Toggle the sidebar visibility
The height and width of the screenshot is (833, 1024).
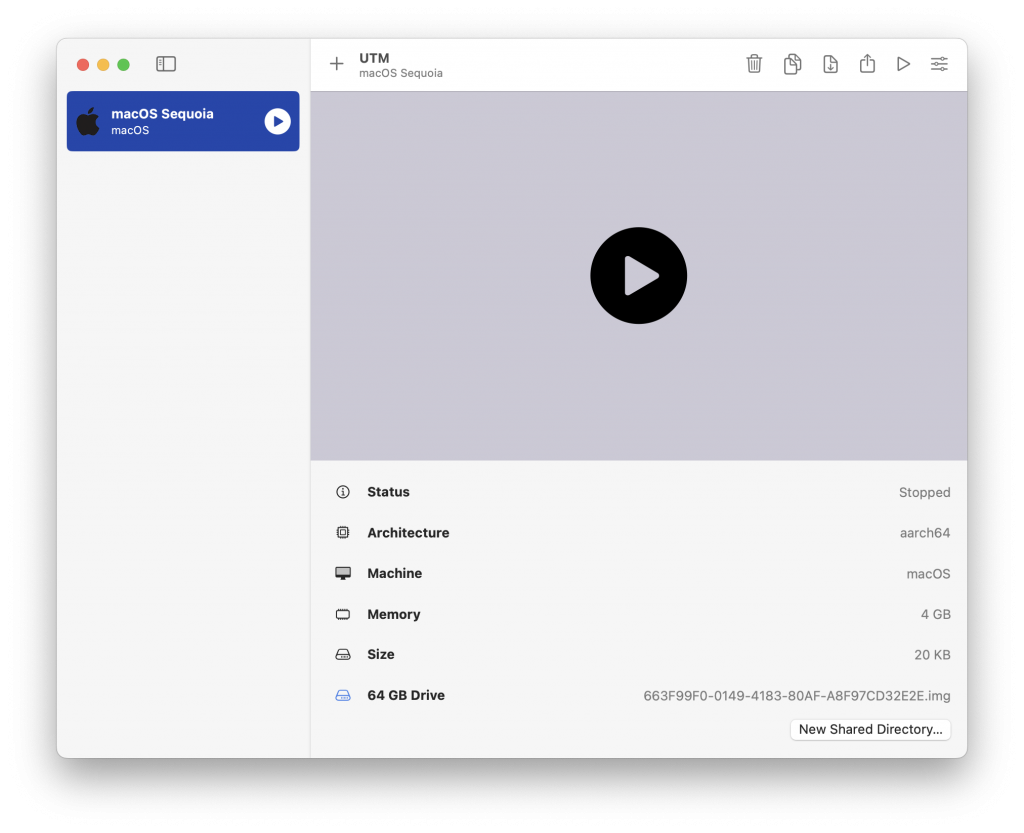pyautogui.click(x=166, y=64)
